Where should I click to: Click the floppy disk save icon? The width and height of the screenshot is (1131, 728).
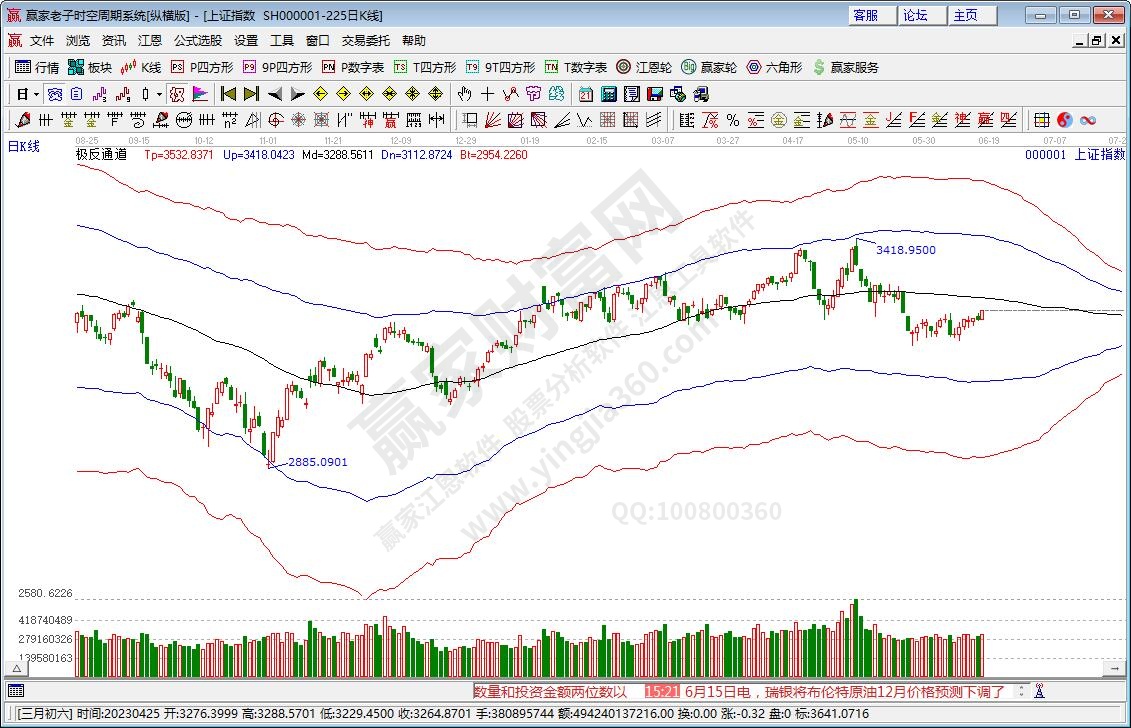[x=655, y=94]
